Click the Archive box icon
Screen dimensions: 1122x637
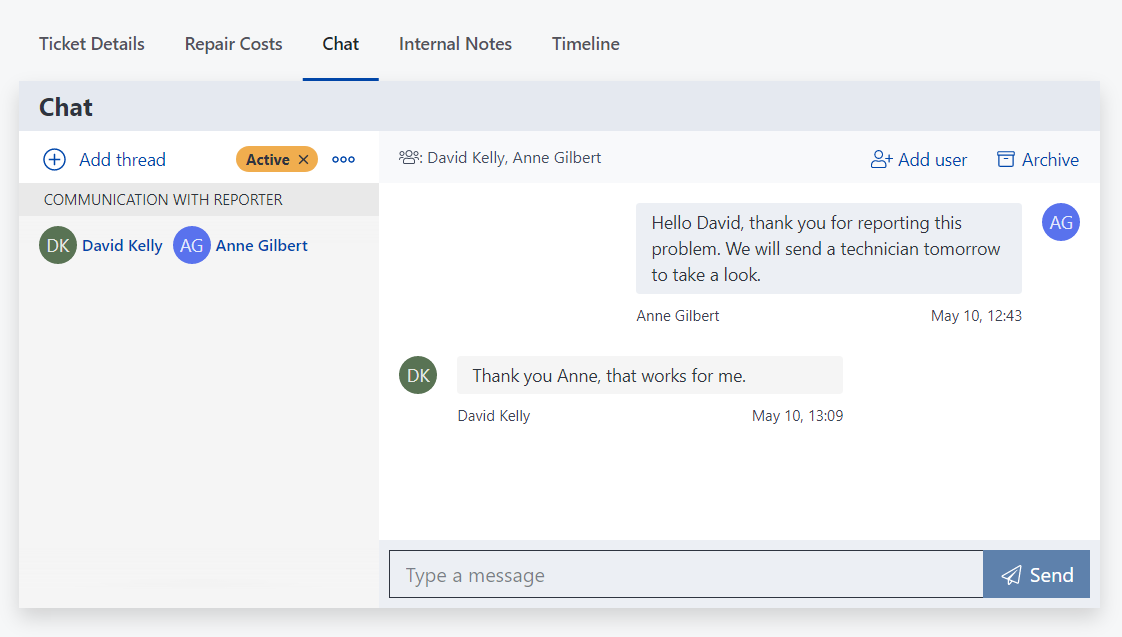coord(1005,160)
